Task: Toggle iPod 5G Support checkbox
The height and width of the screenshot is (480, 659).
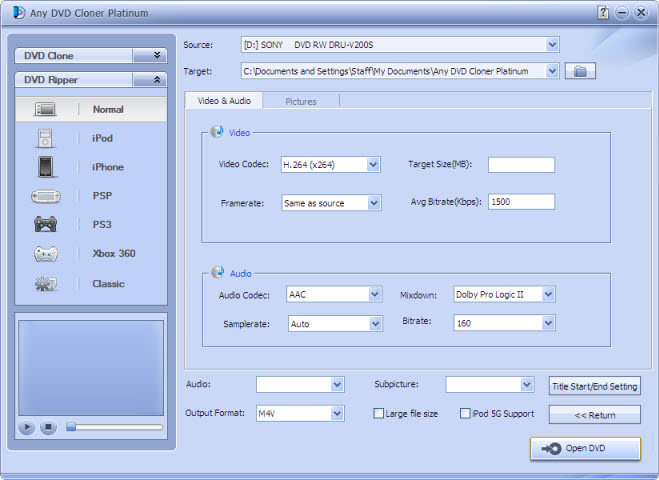Action: pos(465,414)
